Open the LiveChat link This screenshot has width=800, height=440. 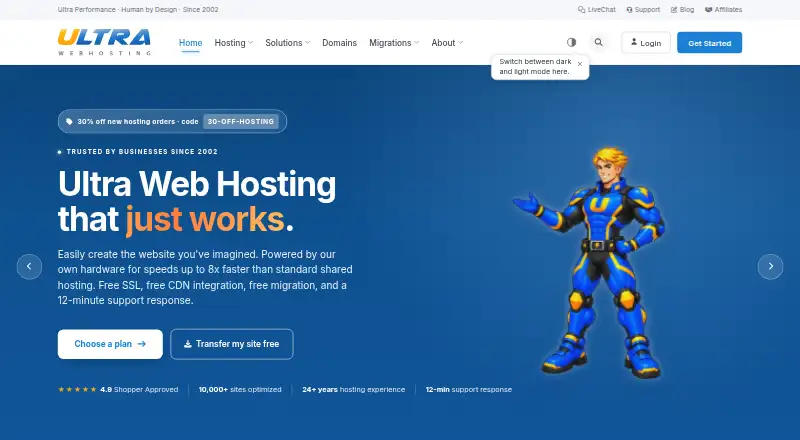pyautogui.click(x=596, y=10)
